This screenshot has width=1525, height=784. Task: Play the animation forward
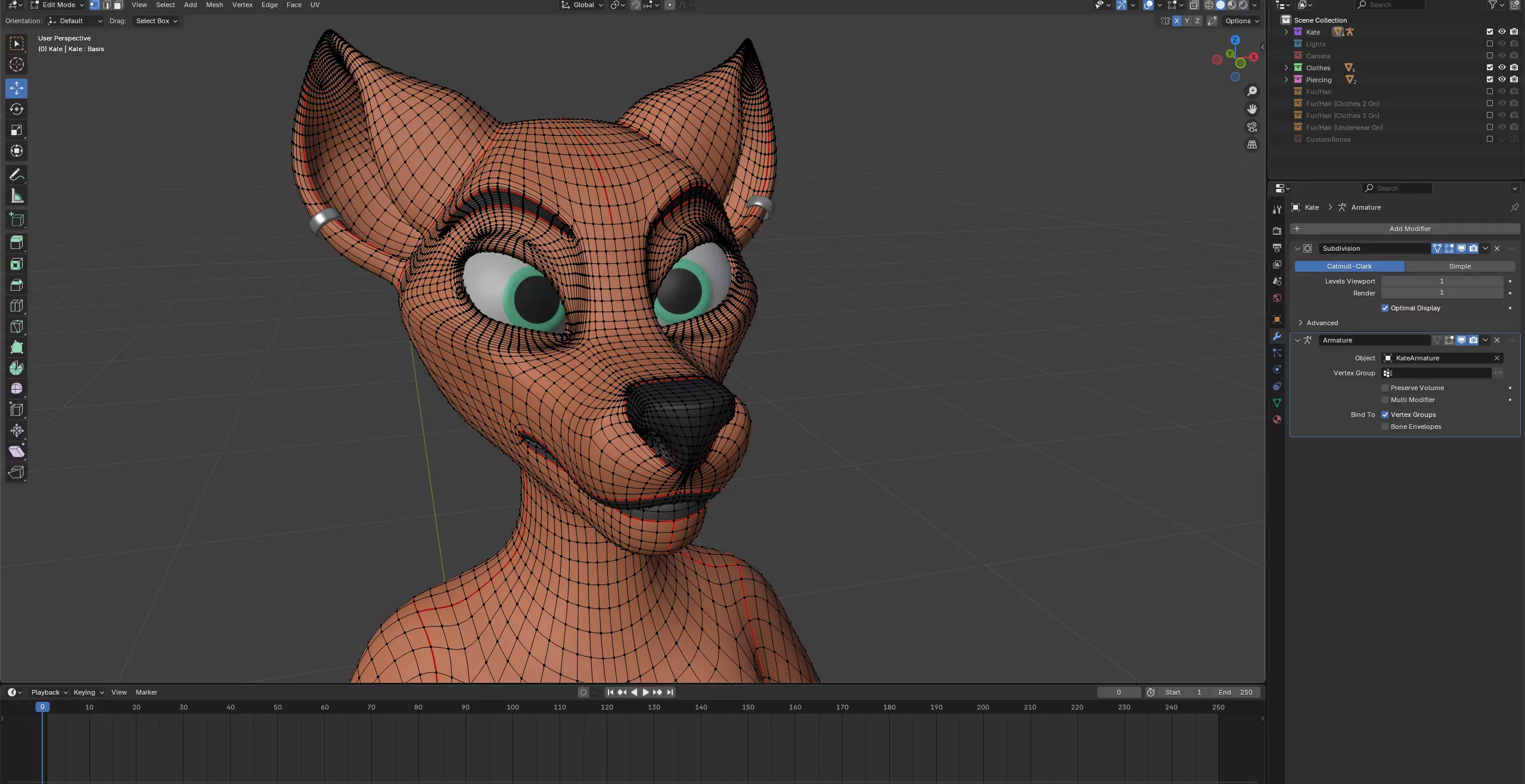point(645,692)
